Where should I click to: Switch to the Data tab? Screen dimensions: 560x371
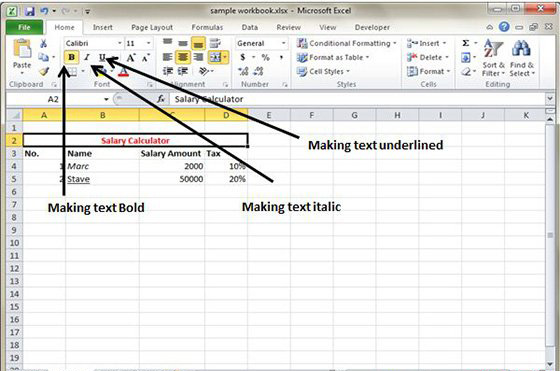[250, 27]
